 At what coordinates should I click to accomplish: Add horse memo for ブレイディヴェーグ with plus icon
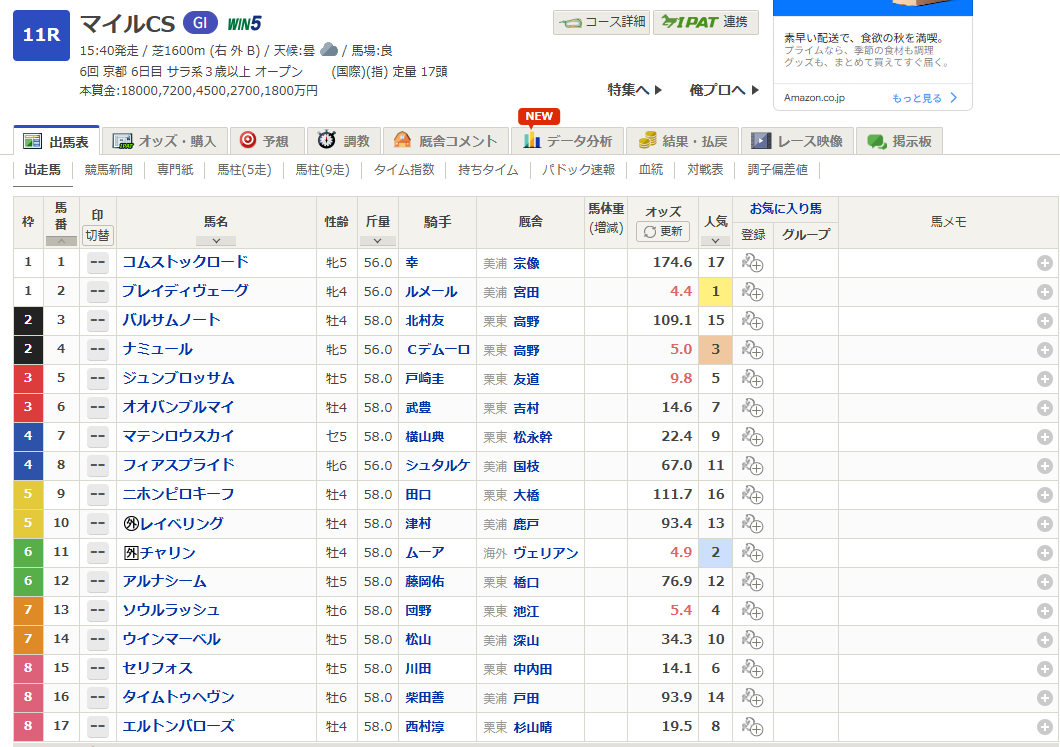pyautogui.click(x=1044, y=292)
